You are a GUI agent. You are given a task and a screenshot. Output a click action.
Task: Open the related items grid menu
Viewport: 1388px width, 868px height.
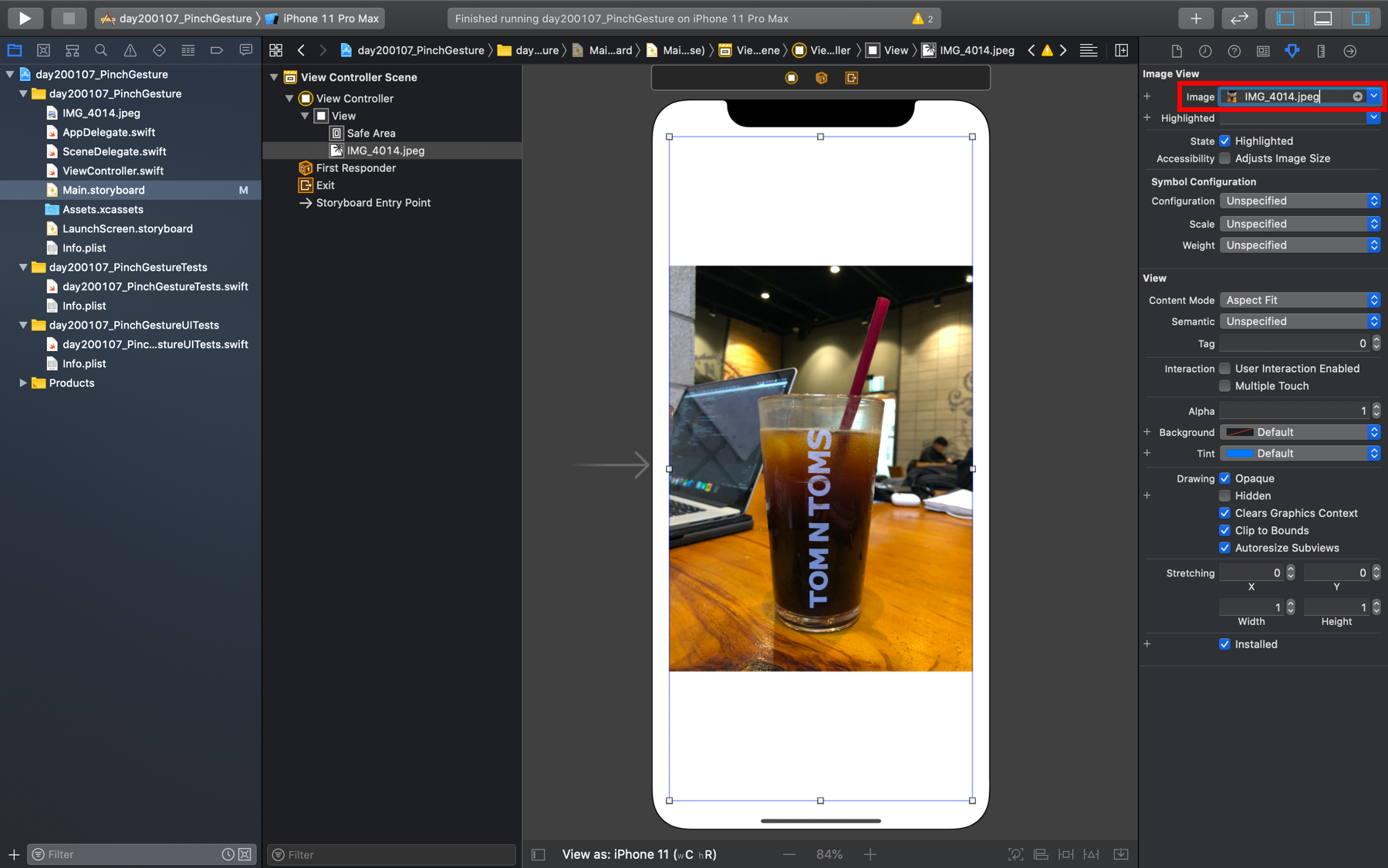pyautogui.click(x=276, y=50)
